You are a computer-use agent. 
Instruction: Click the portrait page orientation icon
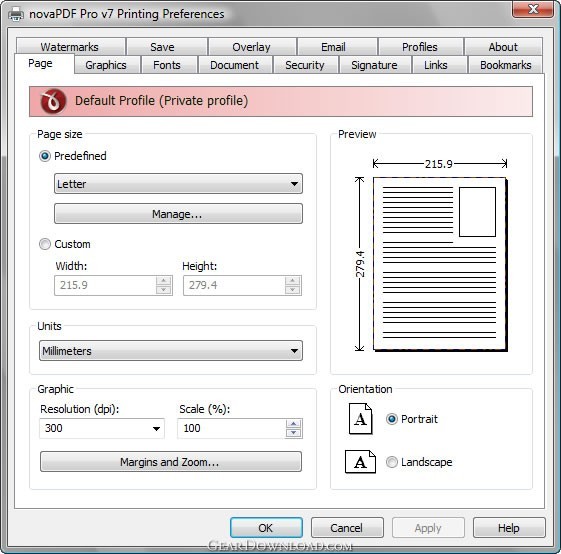[360, 419]
